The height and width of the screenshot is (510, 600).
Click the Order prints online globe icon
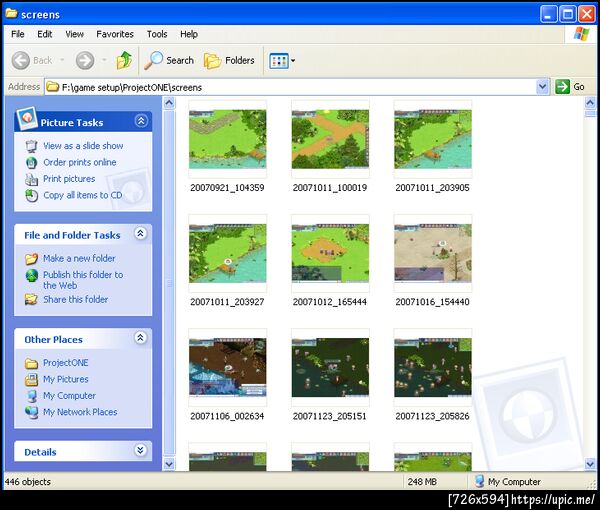point(31,163)
